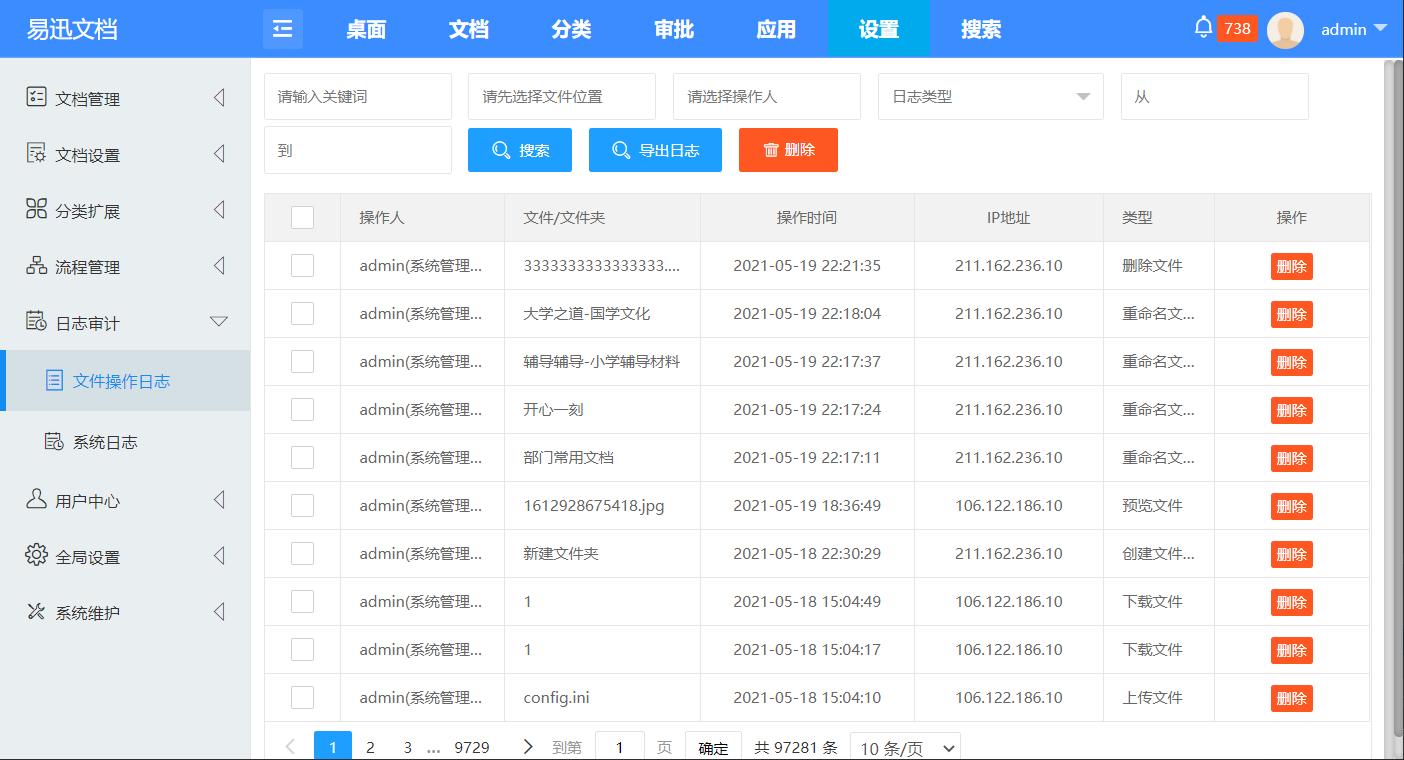1404x760 pixels.
Task: Go to page 2
Action: (x=370, y=747)
